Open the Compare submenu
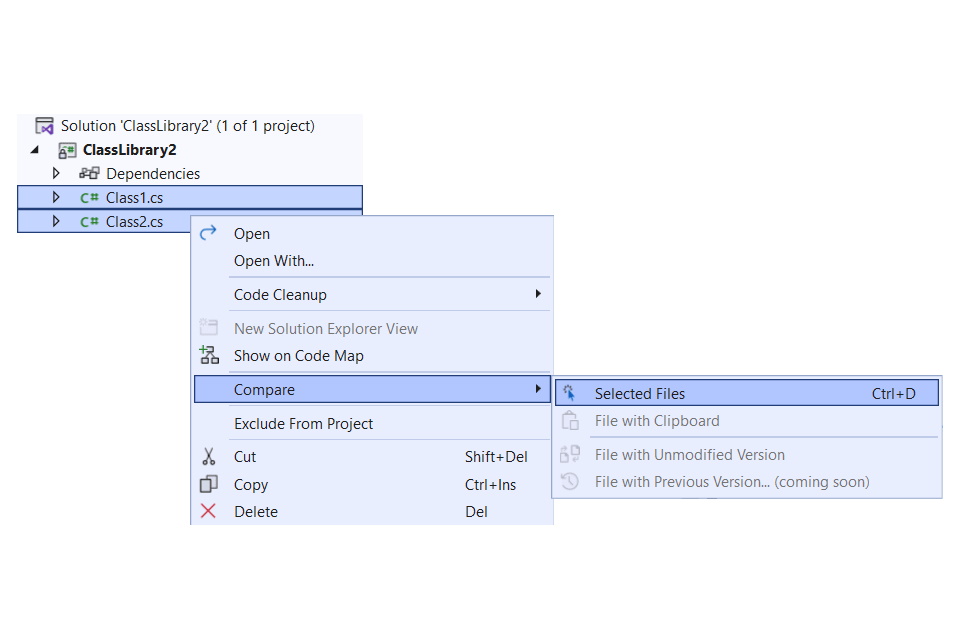960x640 pixels. pos(267,389)
